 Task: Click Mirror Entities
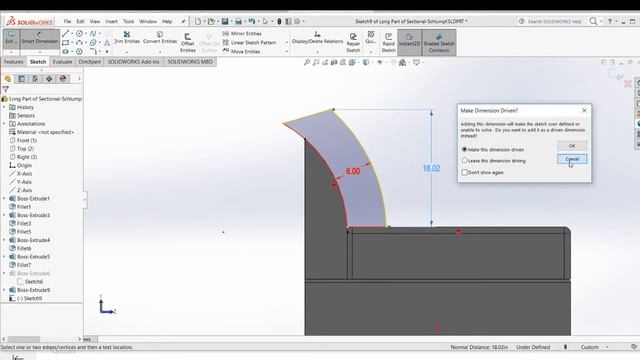(x=242, y=33)
